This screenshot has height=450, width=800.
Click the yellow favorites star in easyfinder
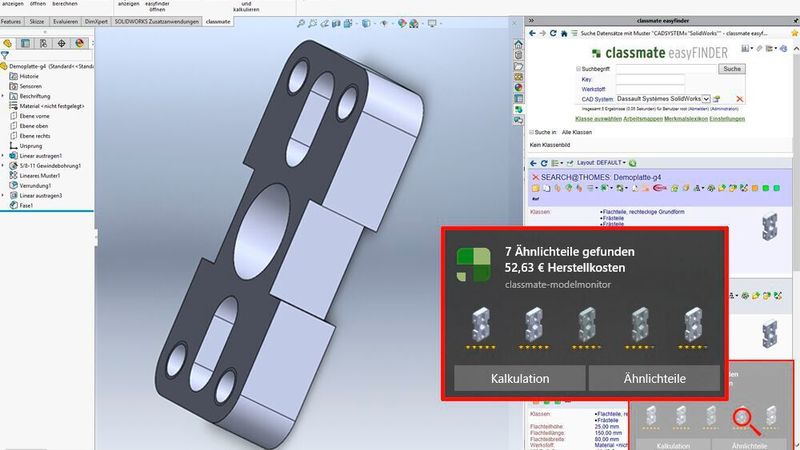[795, 33]
